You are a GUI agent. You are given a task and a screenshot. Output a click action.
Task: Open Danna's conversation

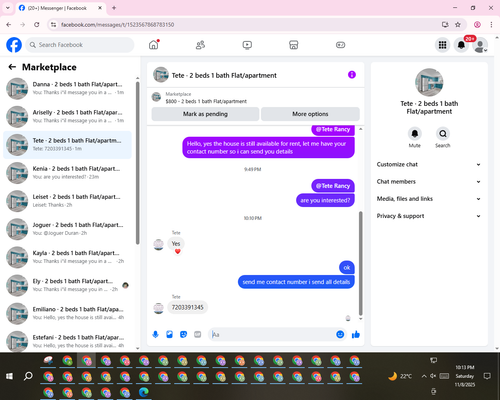67,88
